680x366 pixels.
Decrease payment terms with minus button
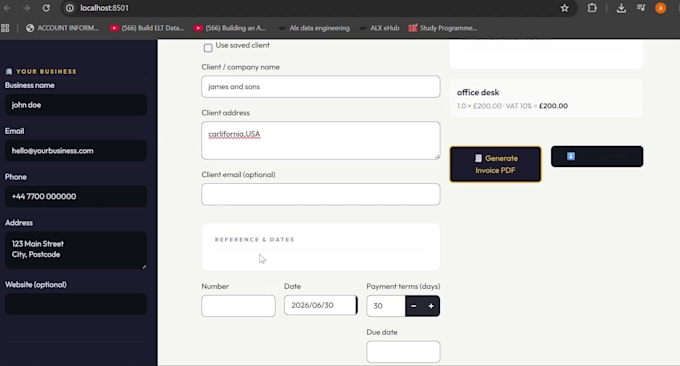414,306
